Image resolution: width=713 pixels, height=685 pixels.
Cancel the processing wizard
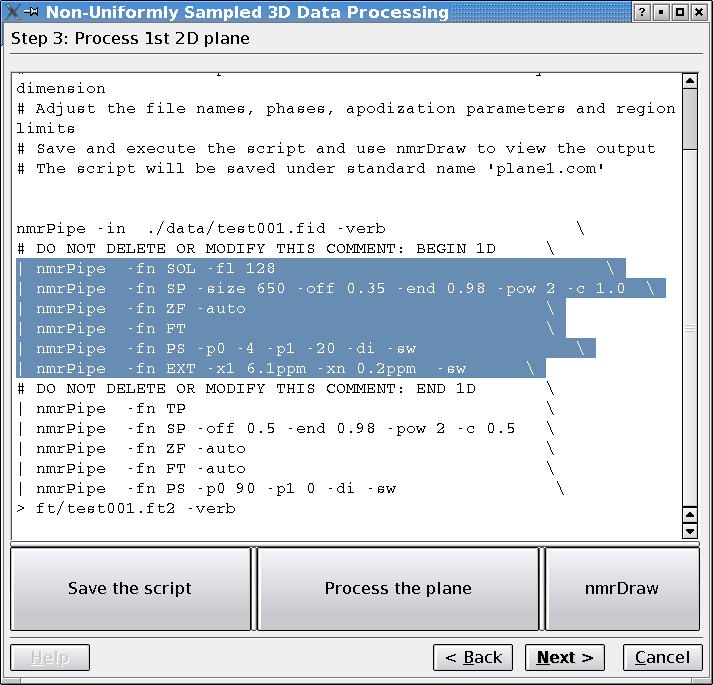(x=662, y=657)
